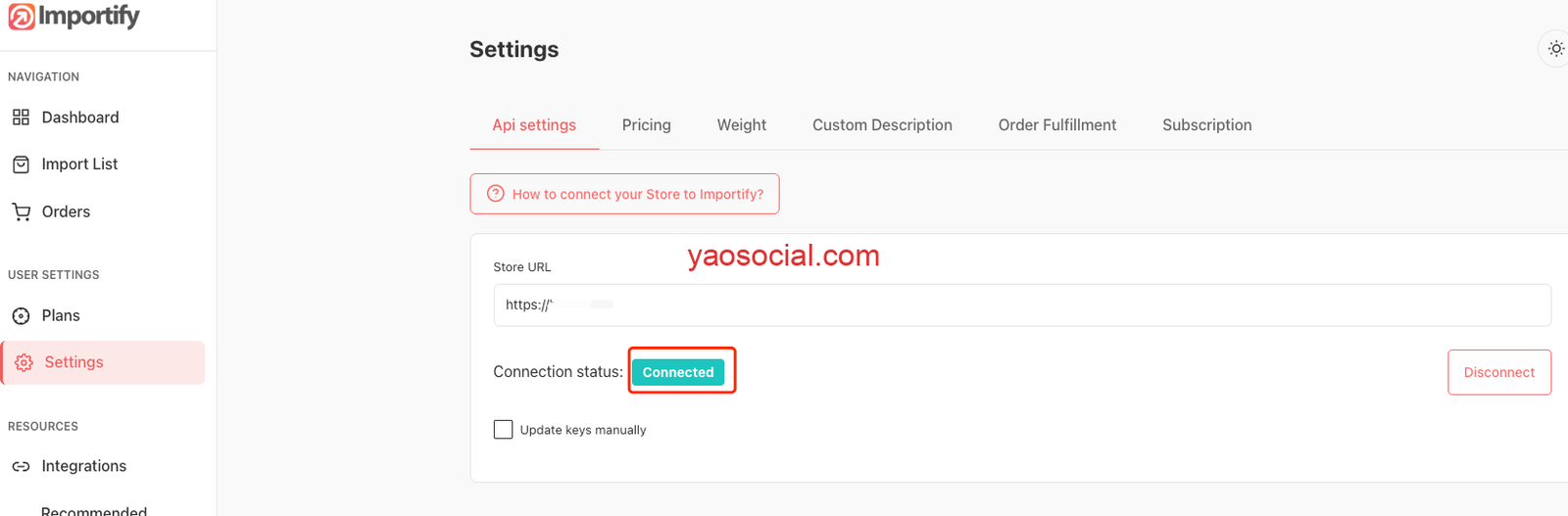
Task: Click the question mark help icon
Action: [x=496, y=194]
